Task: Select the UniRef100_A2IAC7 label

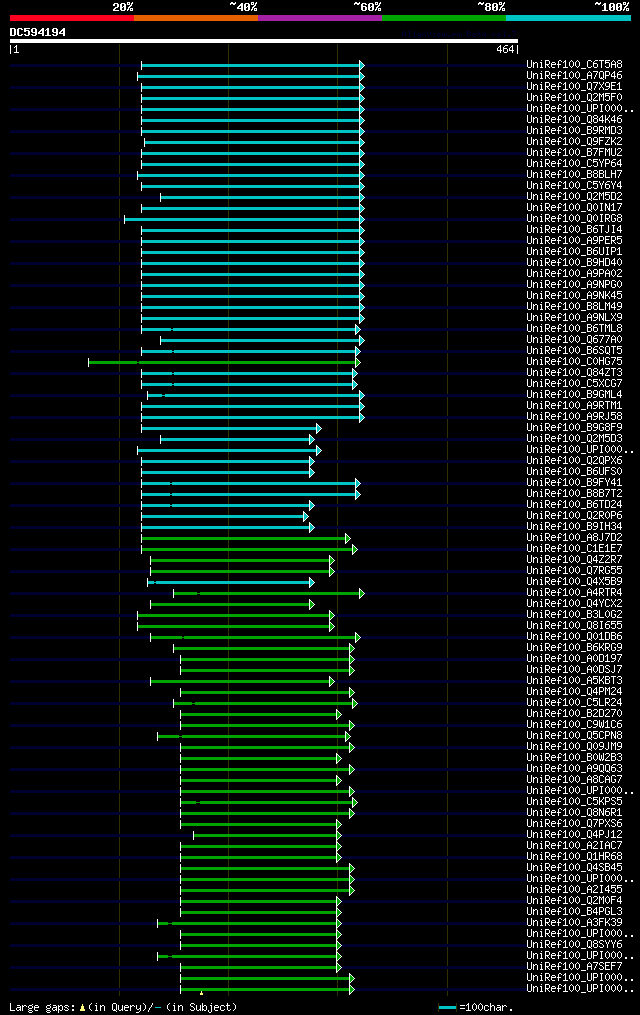Action: coord(575,846)
